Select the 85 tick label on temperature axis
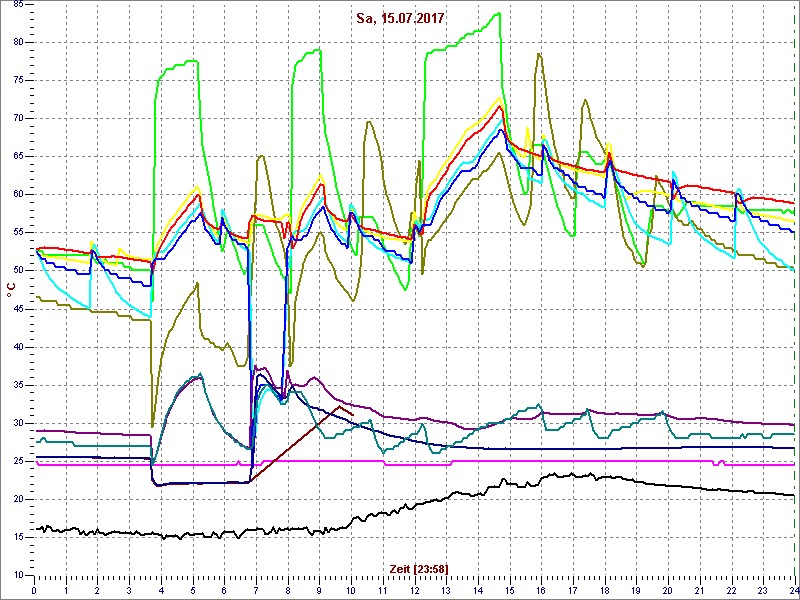The height and width of the screenshot is (600, 800). pos(19,42)
